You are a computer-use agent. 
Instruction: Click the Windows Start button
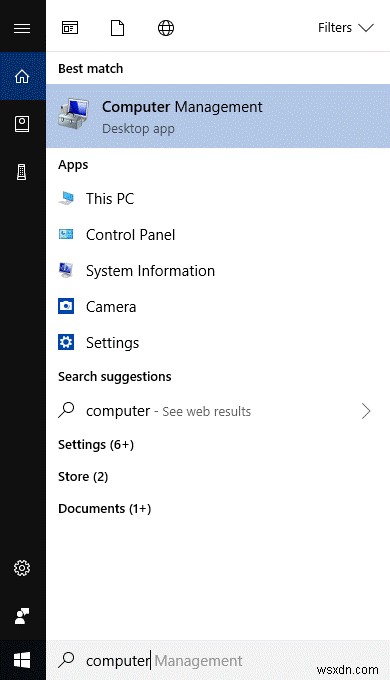click(22, 660)
